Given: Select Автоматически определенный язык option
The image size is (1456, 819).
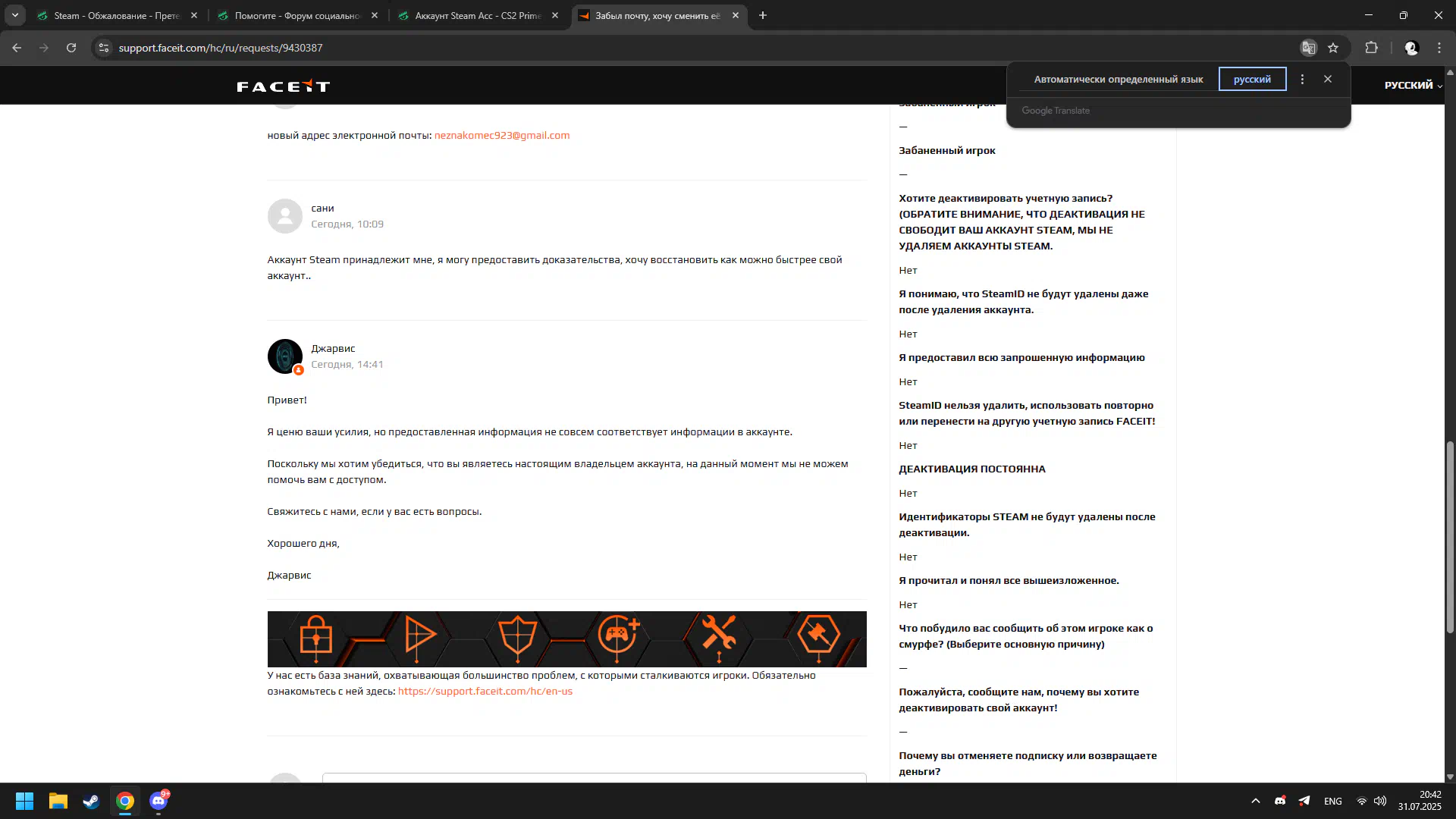Looking at the screenshot, I should (1119, 79).
